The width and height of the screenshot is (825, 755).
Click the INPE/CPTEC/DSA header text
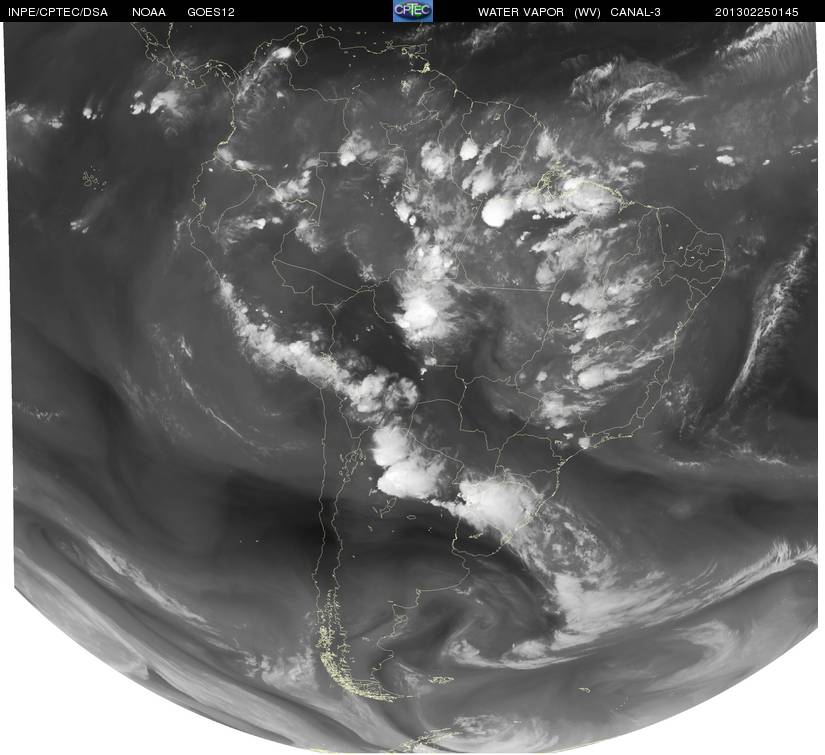point(58,12)
